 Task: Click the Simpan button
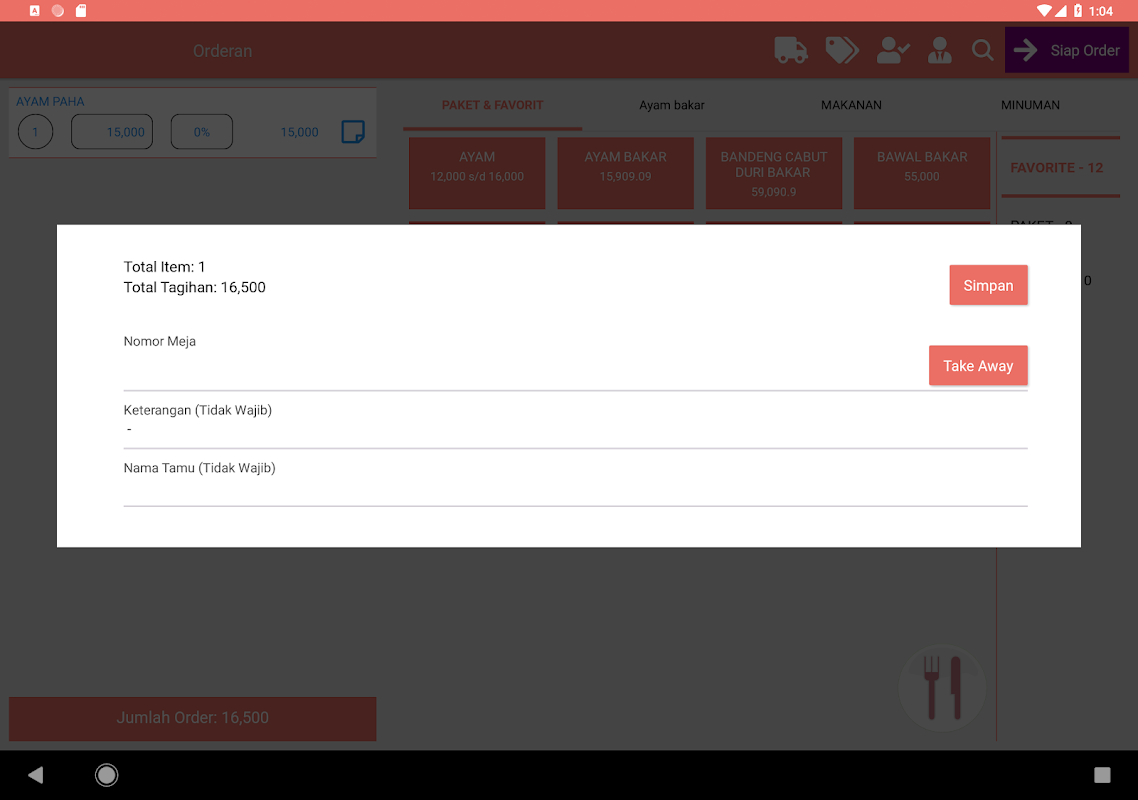[988, 285]
